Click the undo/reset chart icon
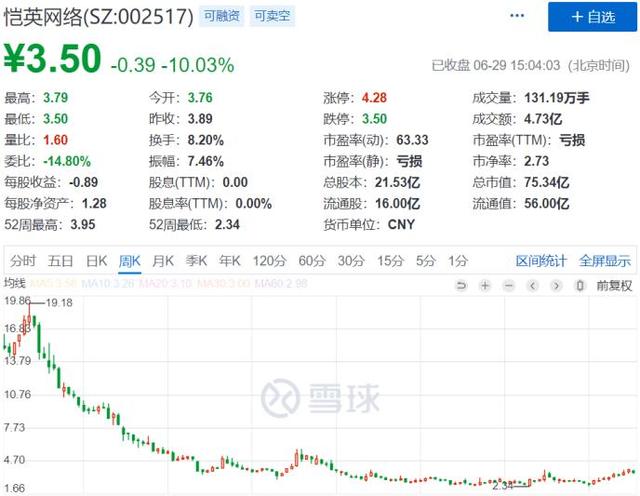This screenshot has width=640, height=496. pos(461,285)
